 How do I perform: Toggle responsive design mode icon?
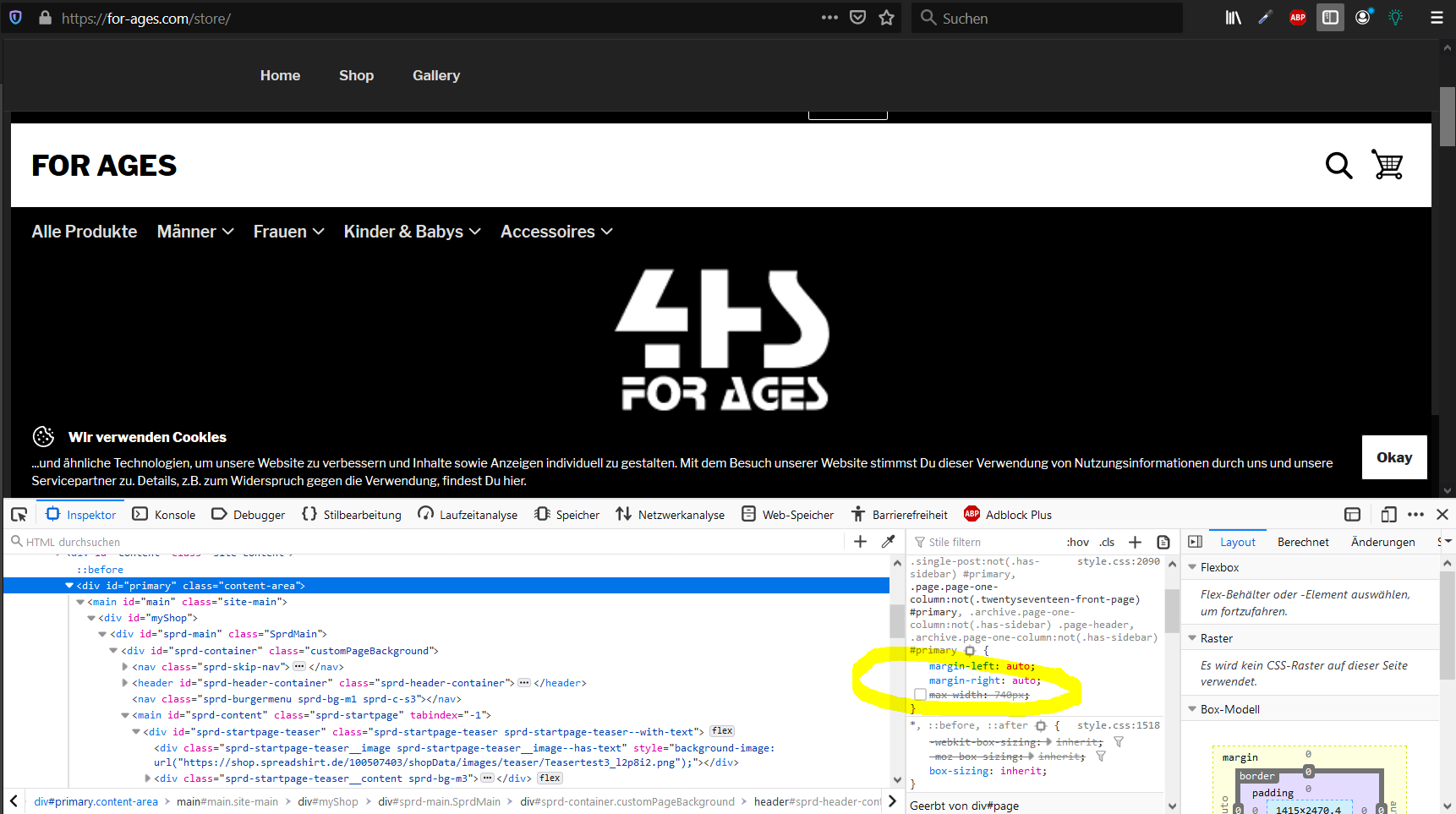[x=1388, y=515]
